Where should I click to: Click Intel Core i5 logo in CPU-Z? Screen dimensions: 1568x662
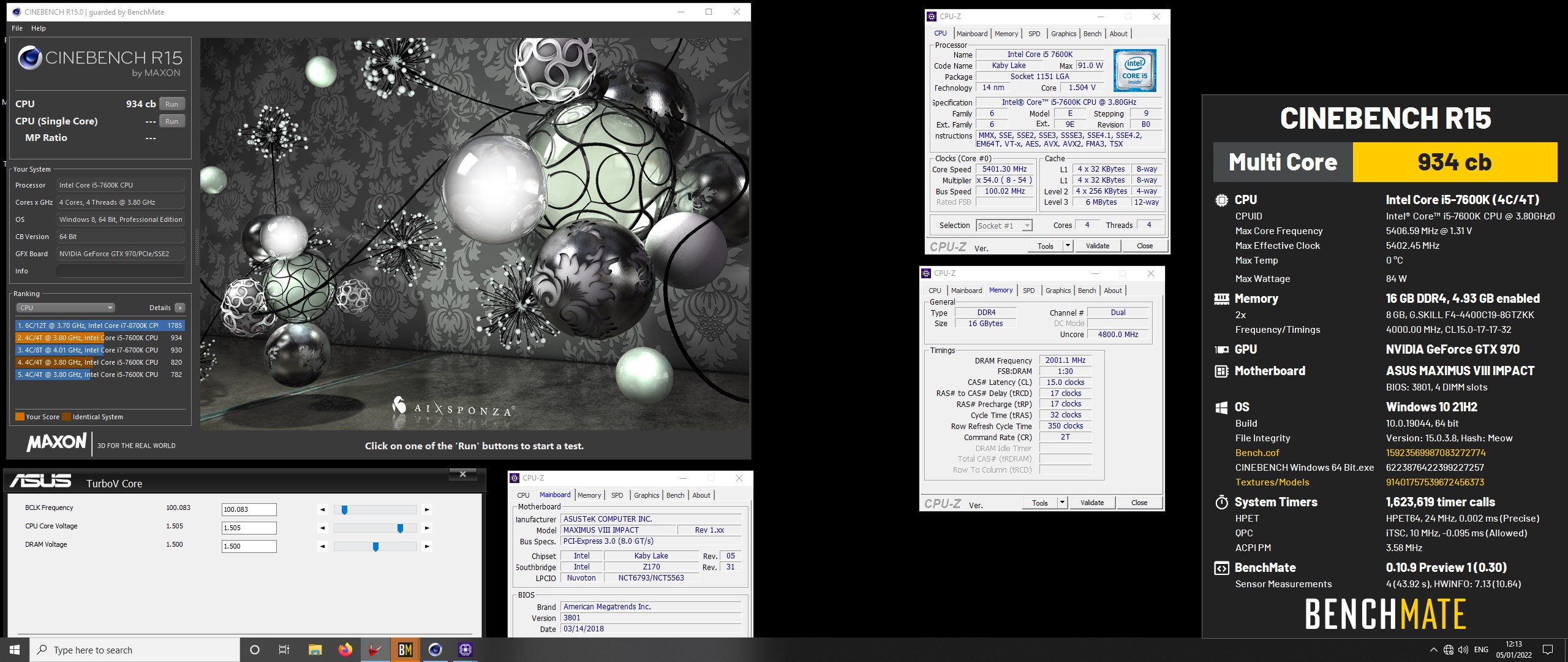tap(1134, 70)
